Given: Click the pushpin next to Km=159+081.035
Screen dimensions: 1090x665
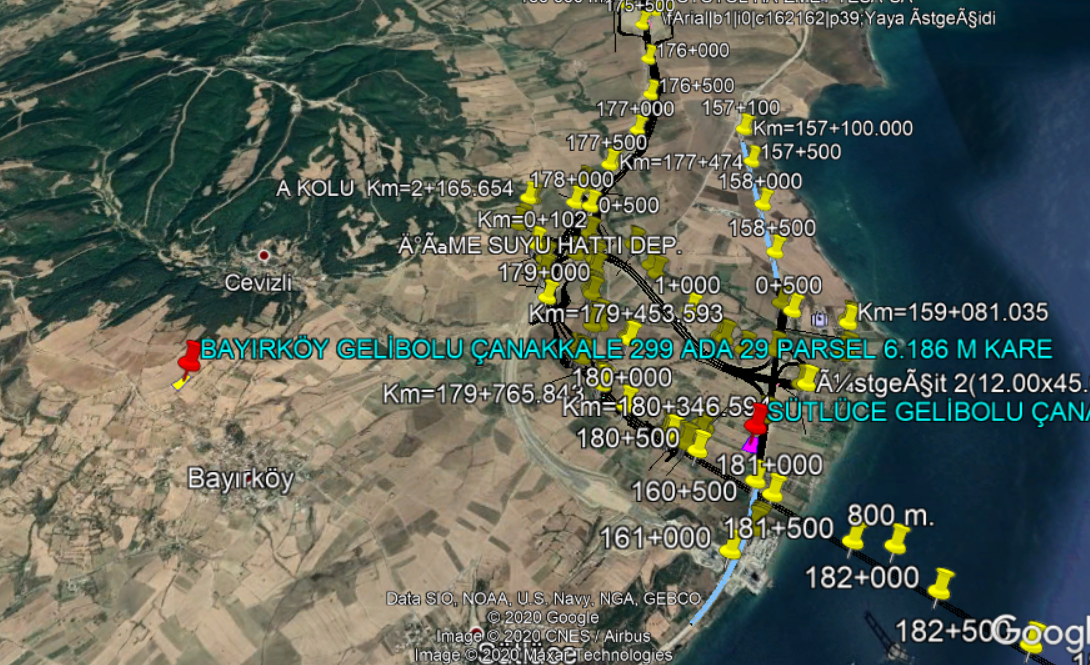Looking at the screenshot, I should tap(849, 316).
